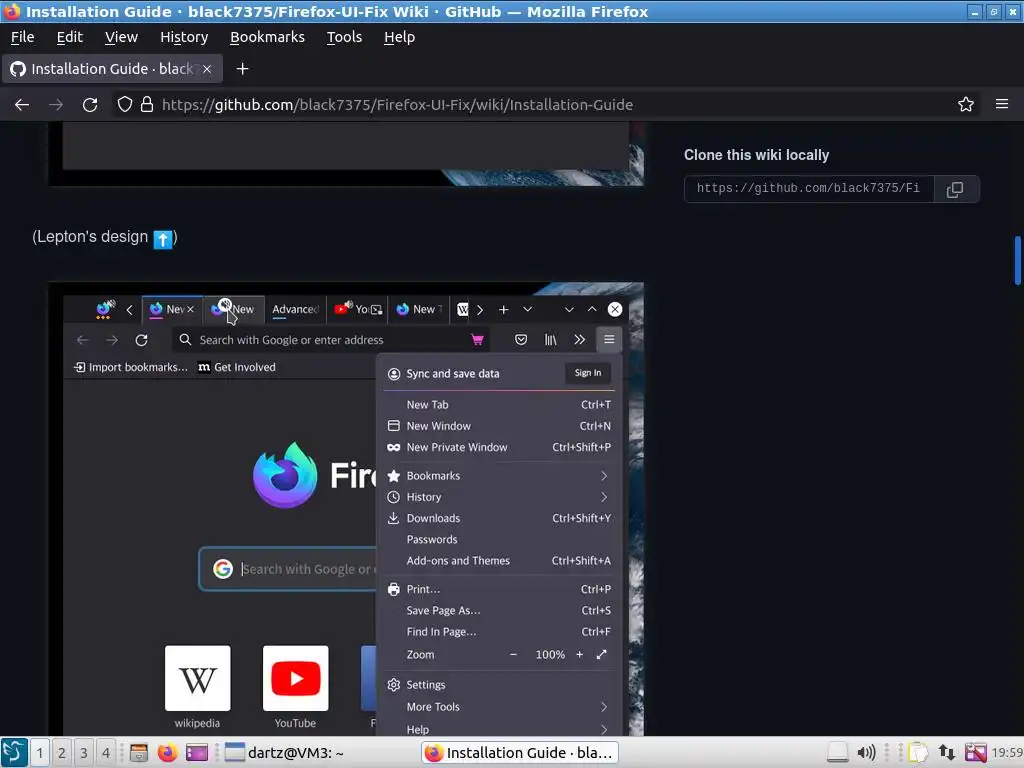Open the History menu
This screenshot has height=768, width=1024.
[184, 37]
